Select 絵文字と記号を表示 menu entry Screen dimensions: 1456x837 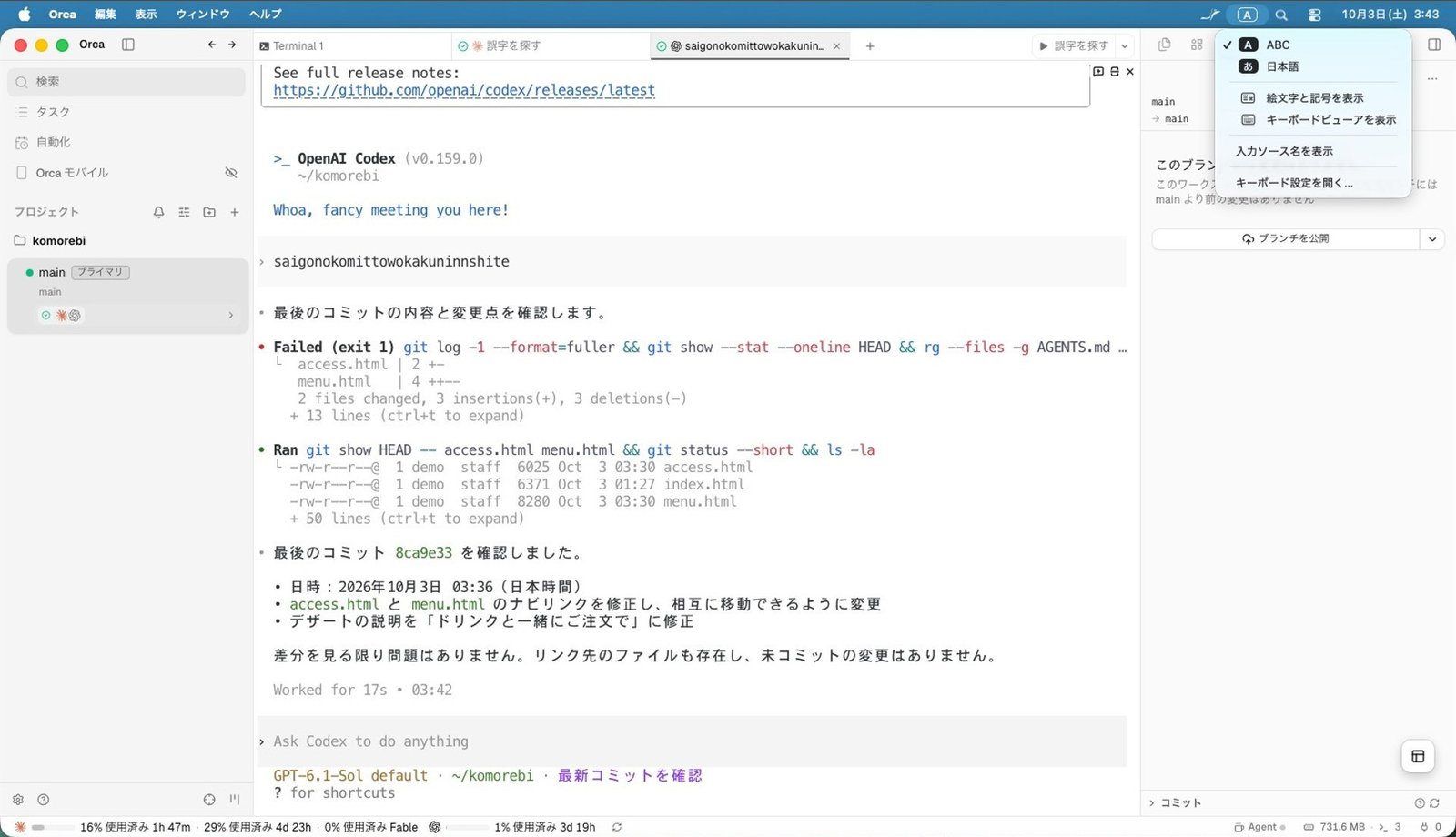1313,98
